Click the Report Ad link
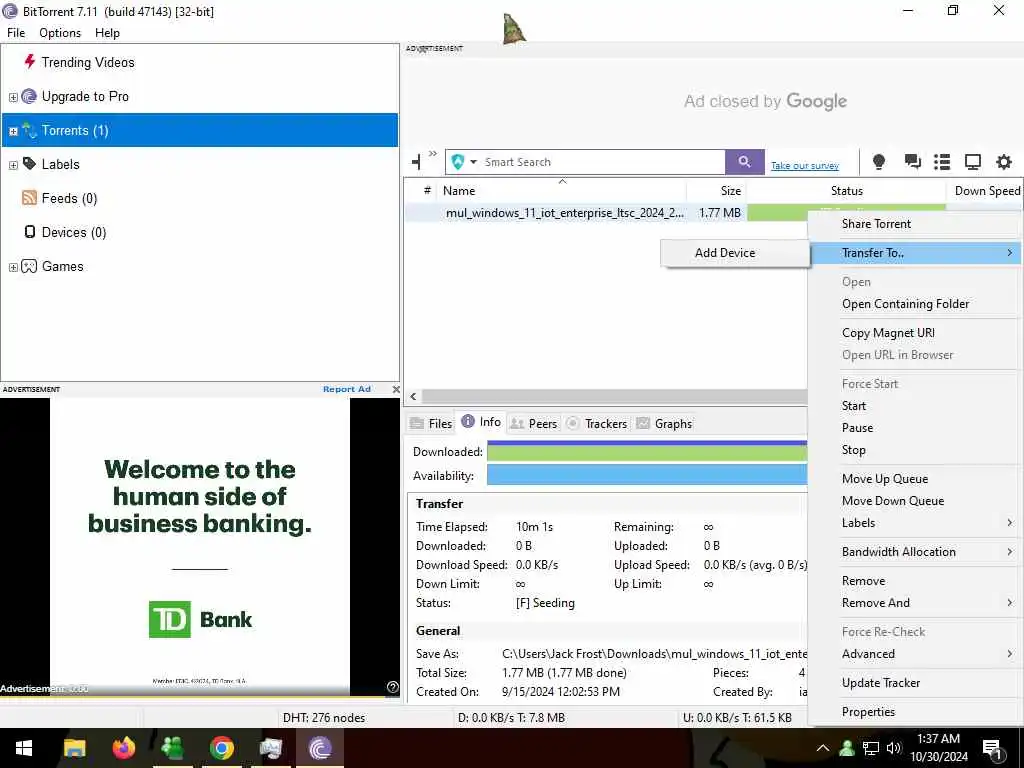This screenshot has height=768, width=1024. click(347, 389)
